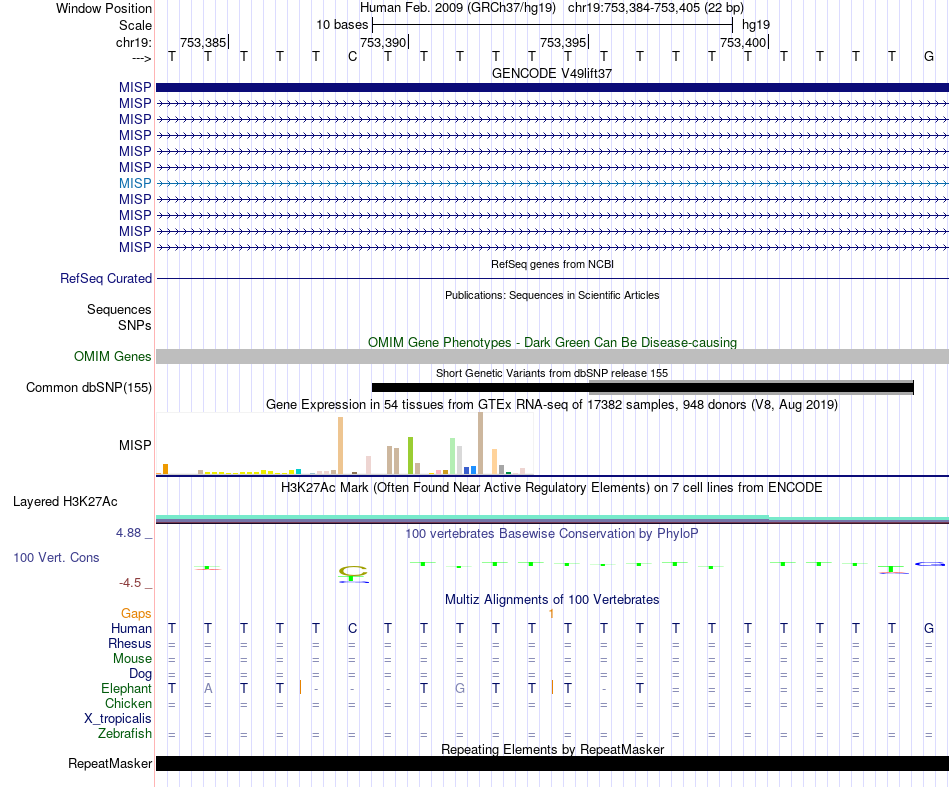
Task: Click the '10 bases' scale bar label
Action: click(x=342, y=25)
